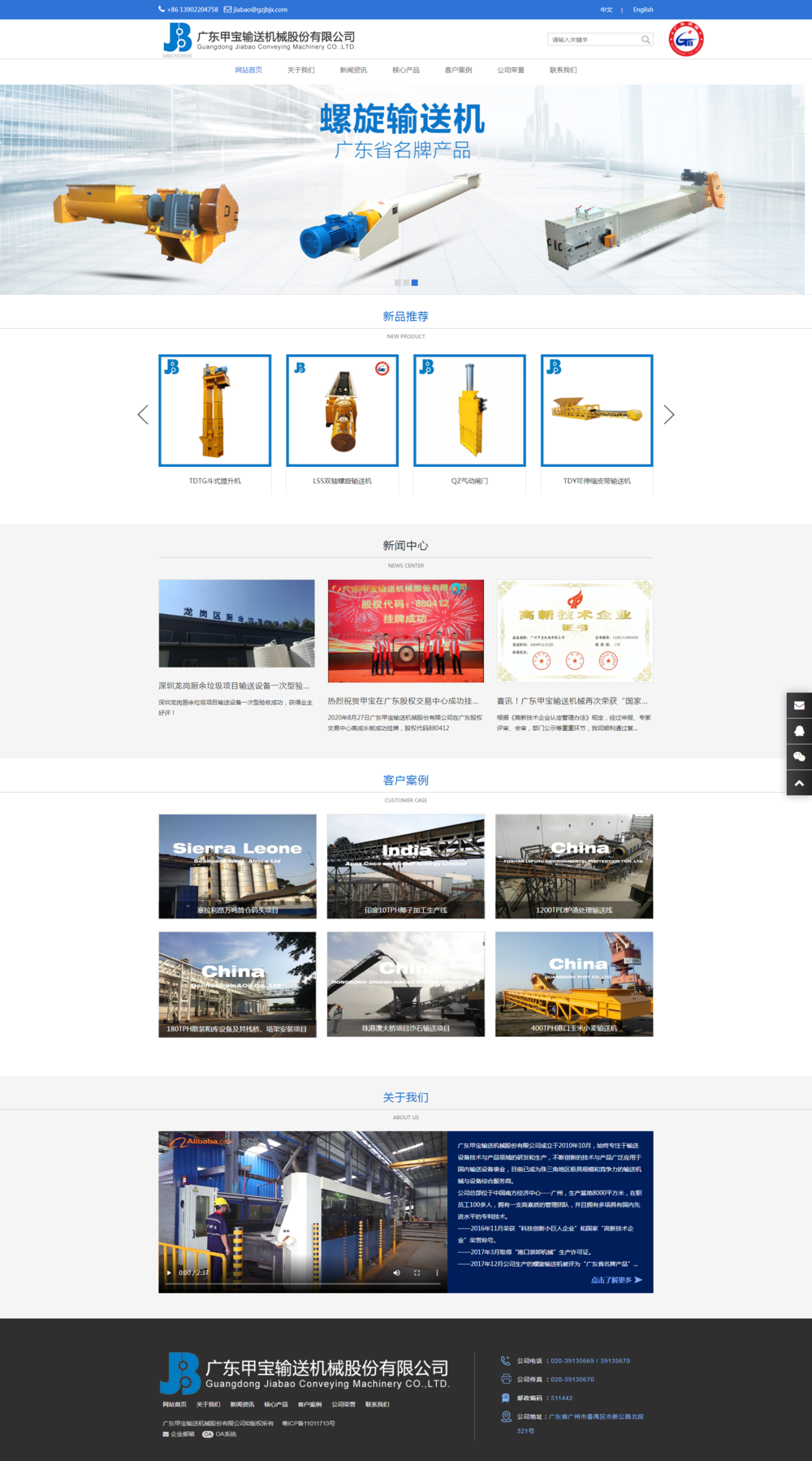Image resolution: width=812 pixels, height=1461 pixels.
Task: Seek along the video progress bar
Action: pyautogui.click(x=302, y=1284)
